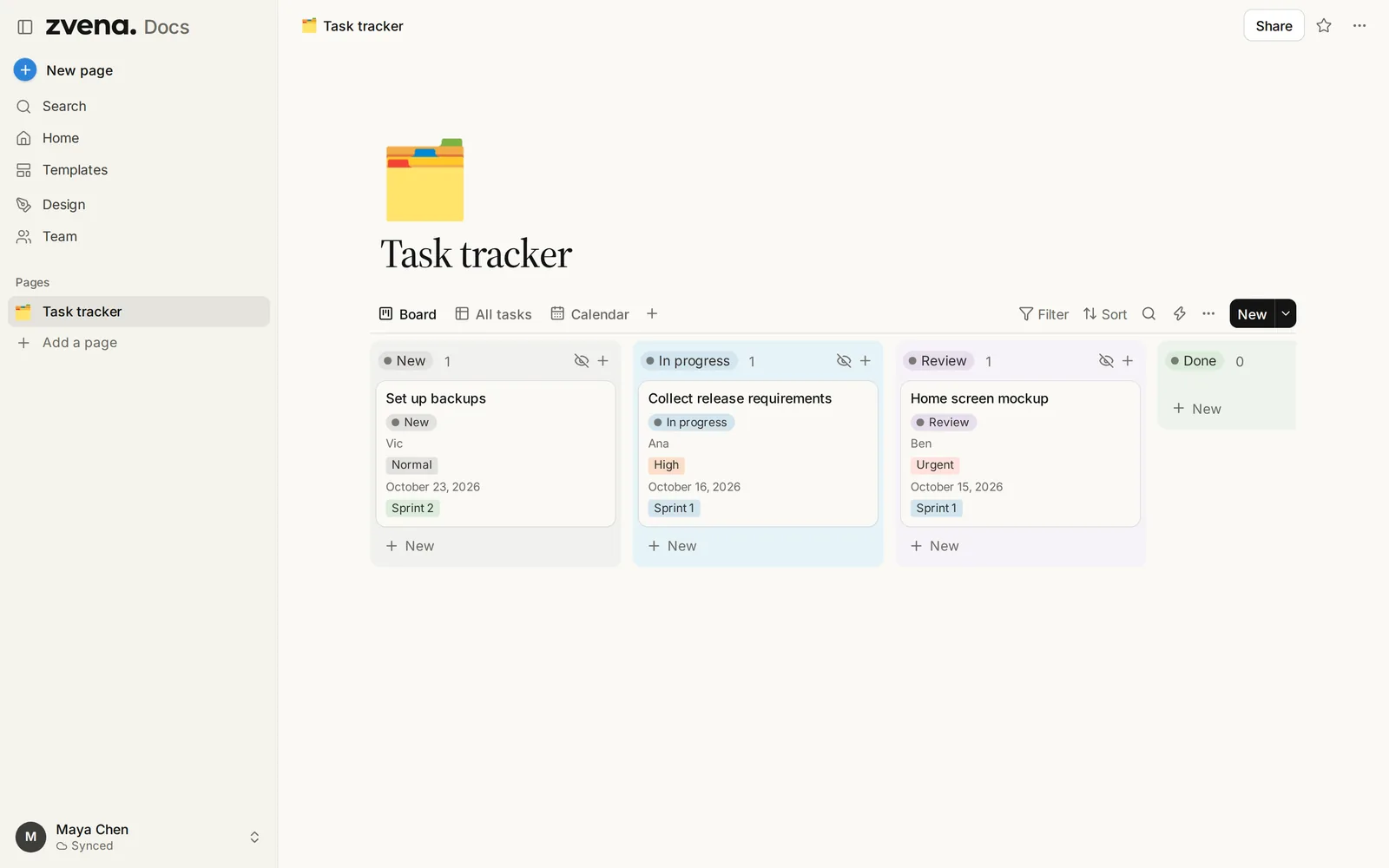
Task: Click the Task tracker page title heading
Action: 477,254
